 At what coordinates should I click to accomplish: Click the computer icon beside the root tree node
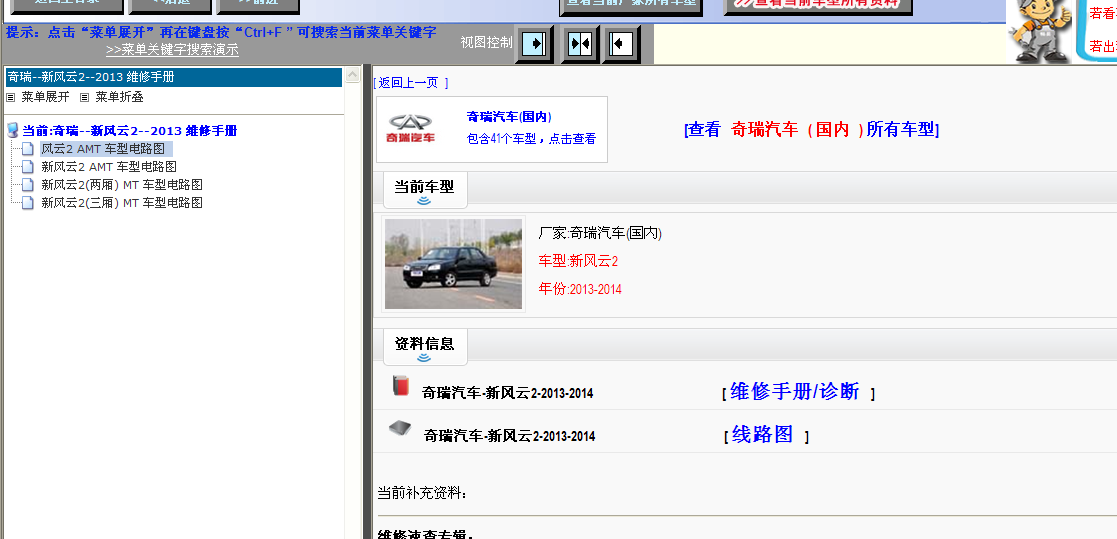12,130
